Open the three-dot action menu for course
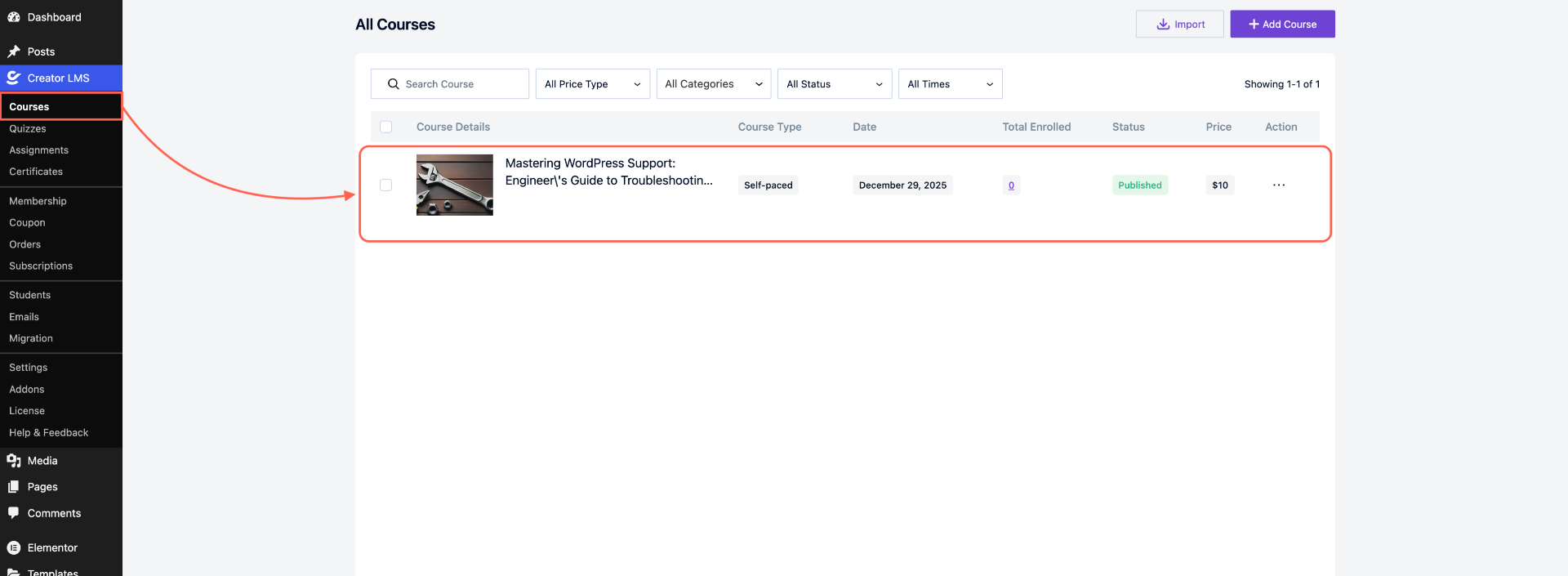1568x576 pixels. (x=1279, y=185)
